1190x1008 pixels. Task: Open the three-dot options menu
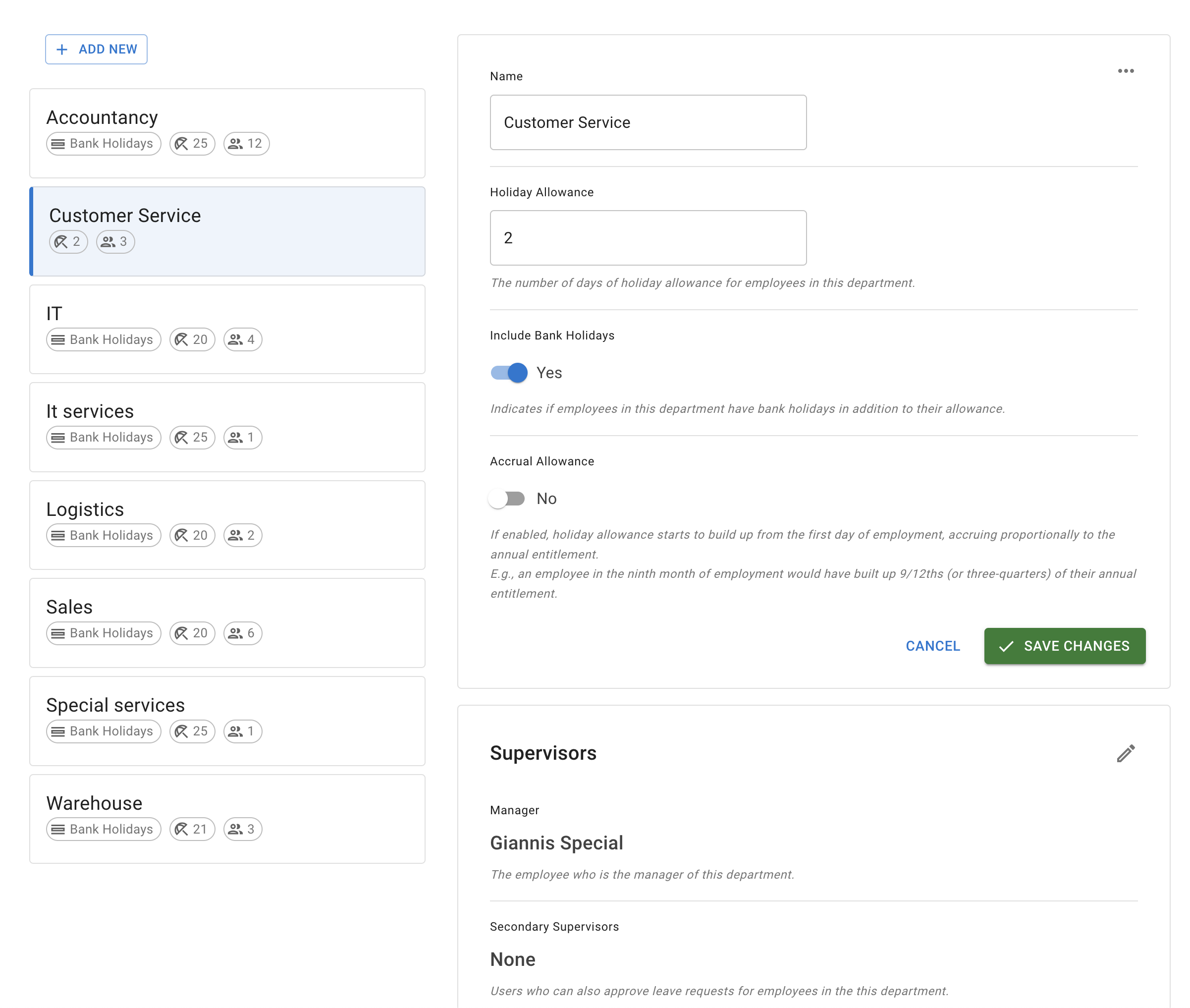click(x=1125, y=71)
